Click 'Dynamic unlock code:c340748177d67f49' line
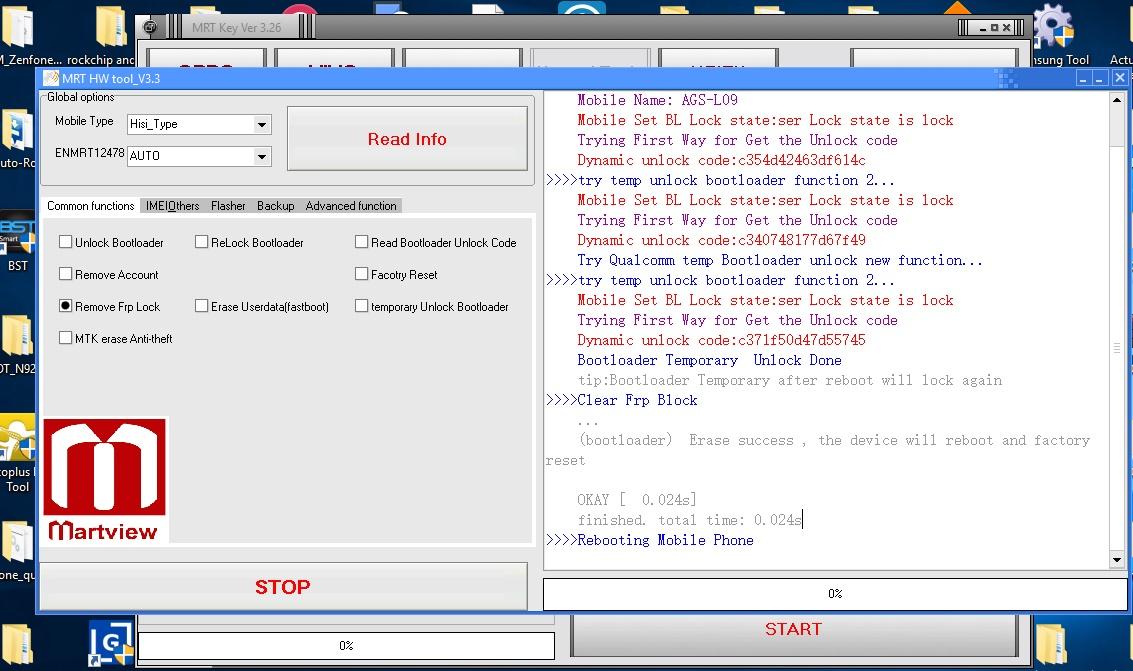 721,240
